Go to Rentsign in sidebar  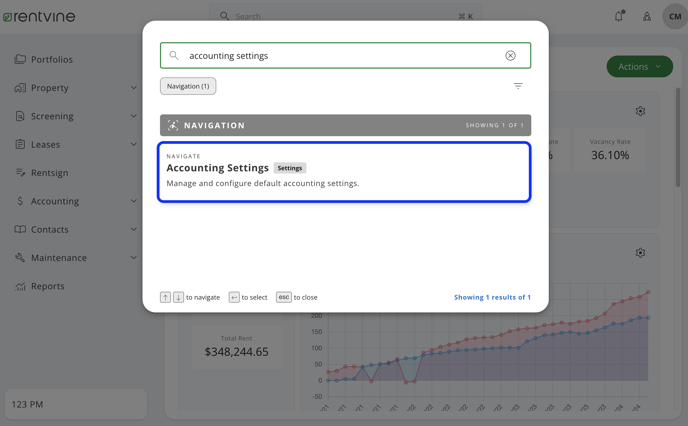[x=49, y=173]
